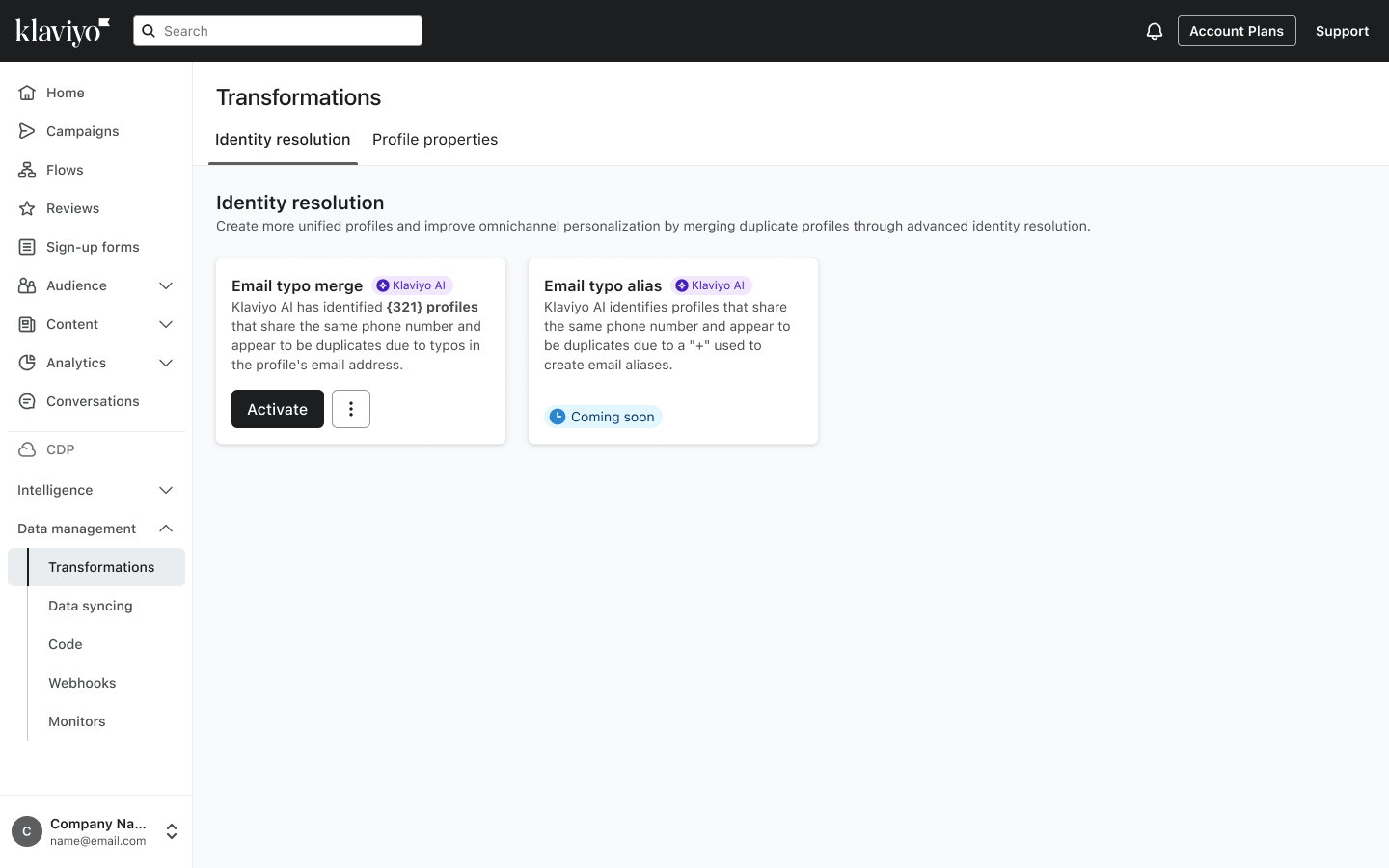Click the notifications bell icon
This screenshot has width=1389, height=868.
(x=1154, y=31)
